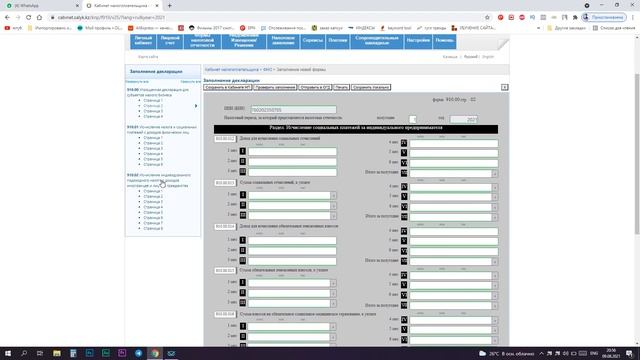Click the год field showing 2021
Image resolution: width=640 pixels, height=360 pixels.
tap(463, 119)
